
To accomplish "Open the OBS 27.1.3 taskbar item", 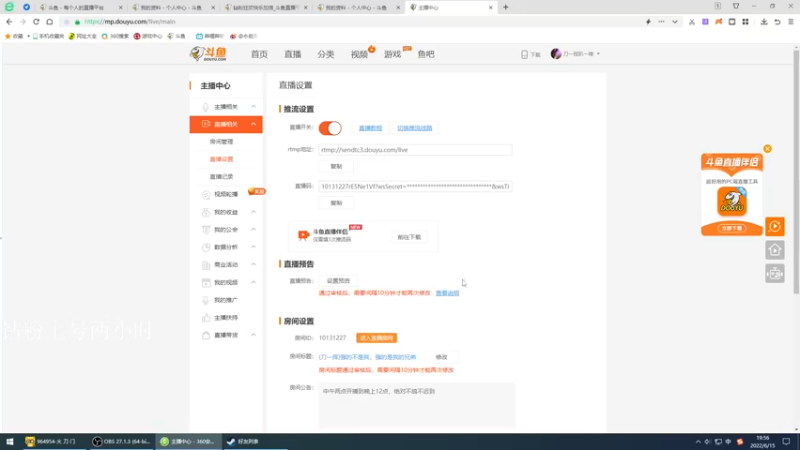I will coord(121,441).
